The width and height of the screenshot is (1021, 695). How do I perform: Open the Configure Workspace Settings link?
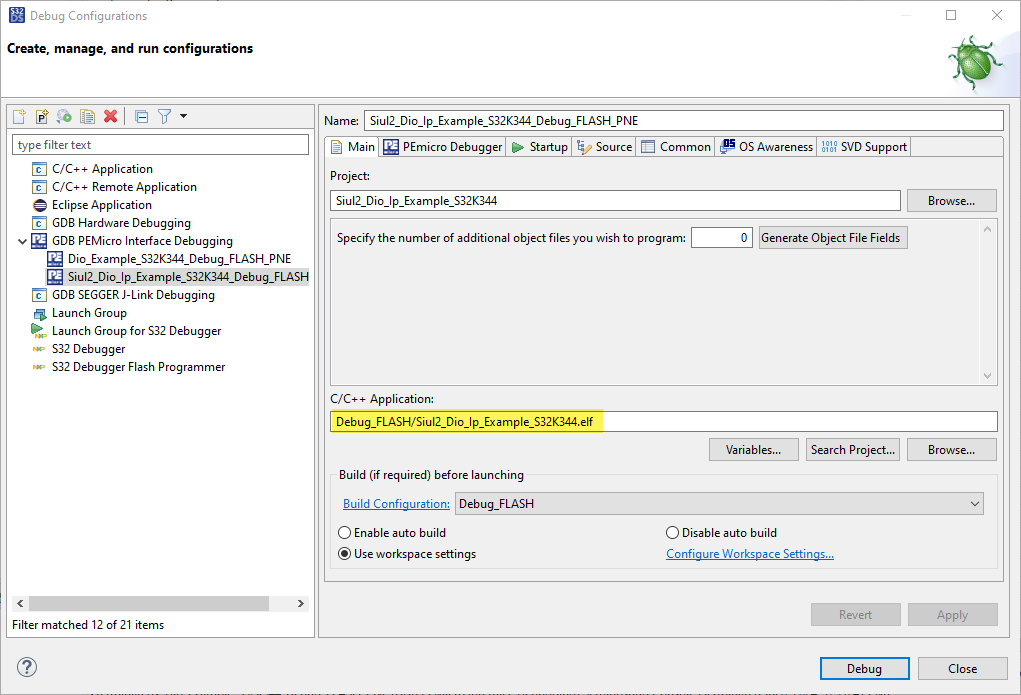click(x=750, y=554)
